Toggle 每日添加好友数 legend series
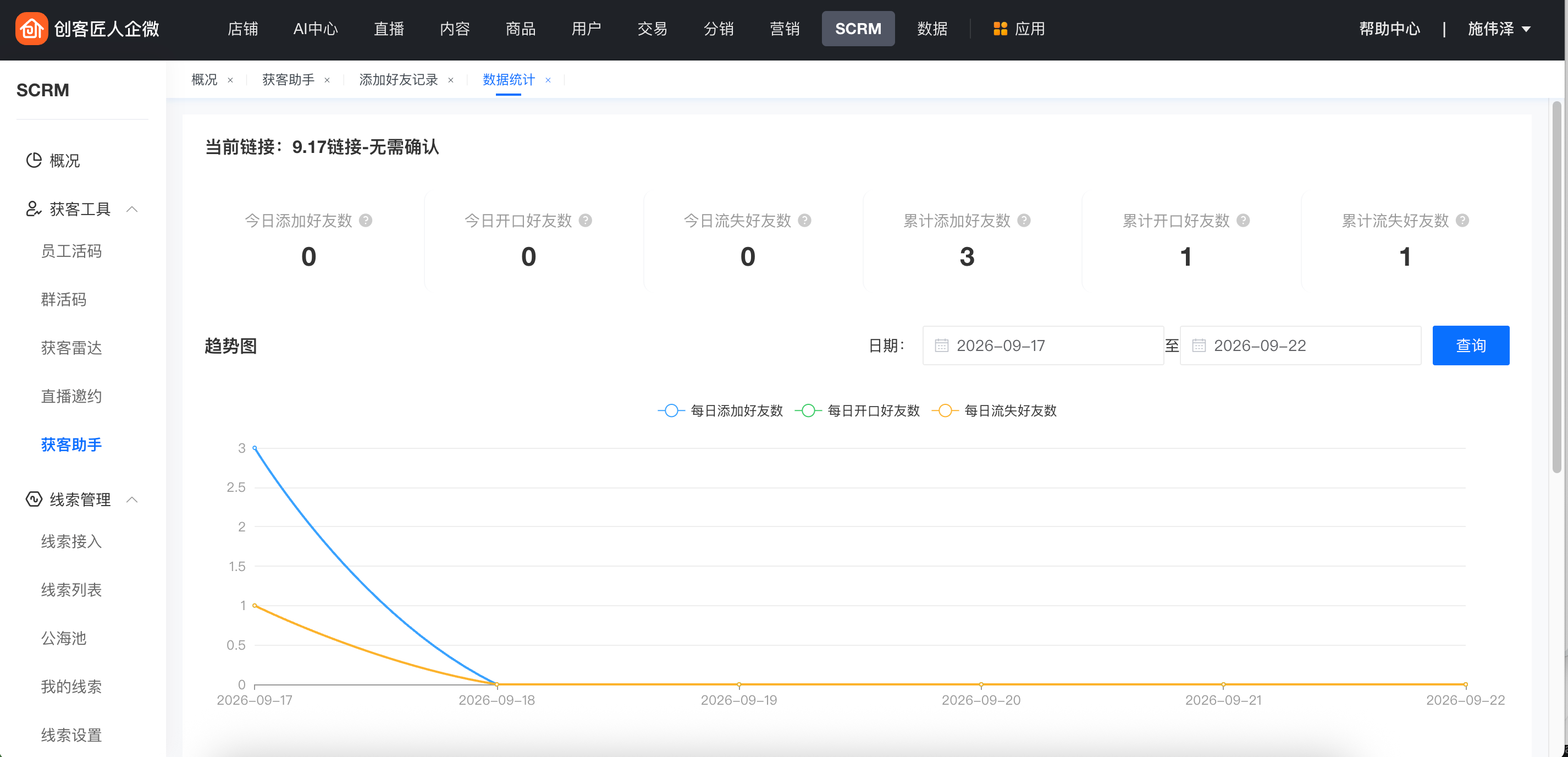This screenshot has width=1568, height=757. pos(720,410)
